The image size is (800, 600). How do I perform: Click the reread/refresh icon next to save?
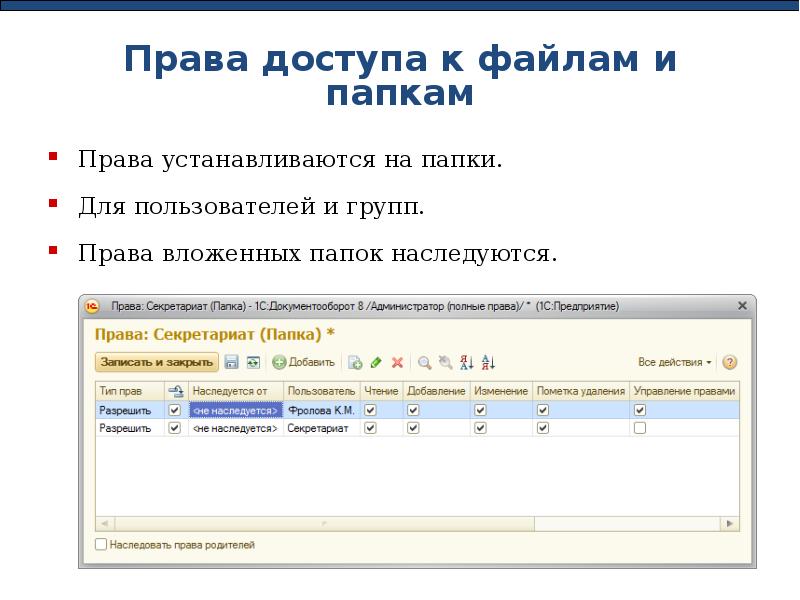tap(253, 362)
